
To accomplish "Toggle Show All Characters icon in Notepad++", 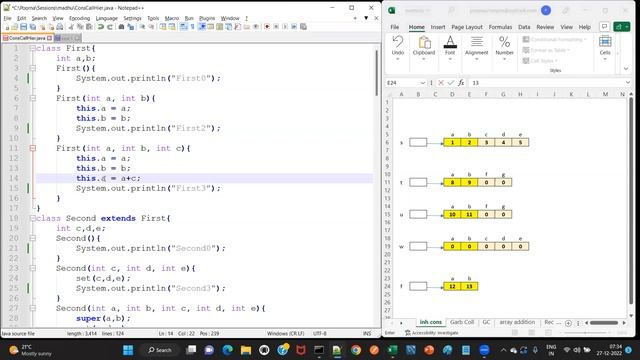I will pyautogui.click(x=193, y=27).
